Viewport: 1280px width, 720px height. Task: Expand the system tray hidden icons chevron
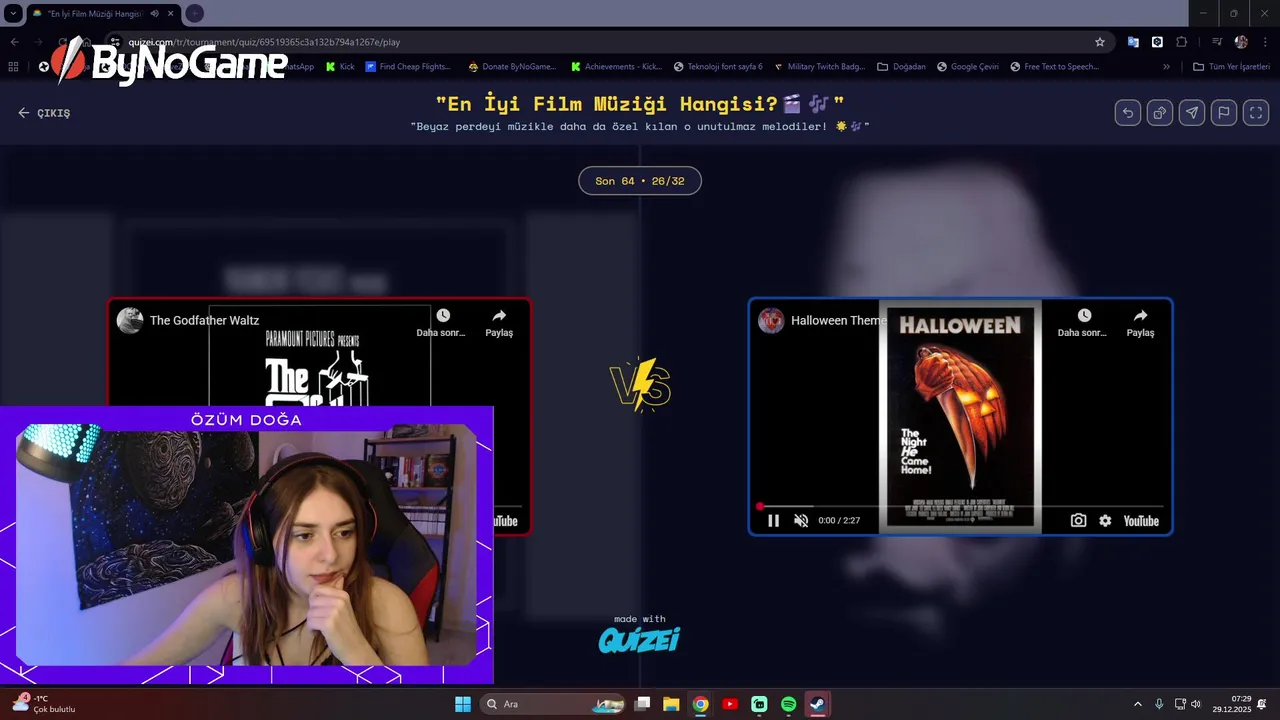[1137, 704]
